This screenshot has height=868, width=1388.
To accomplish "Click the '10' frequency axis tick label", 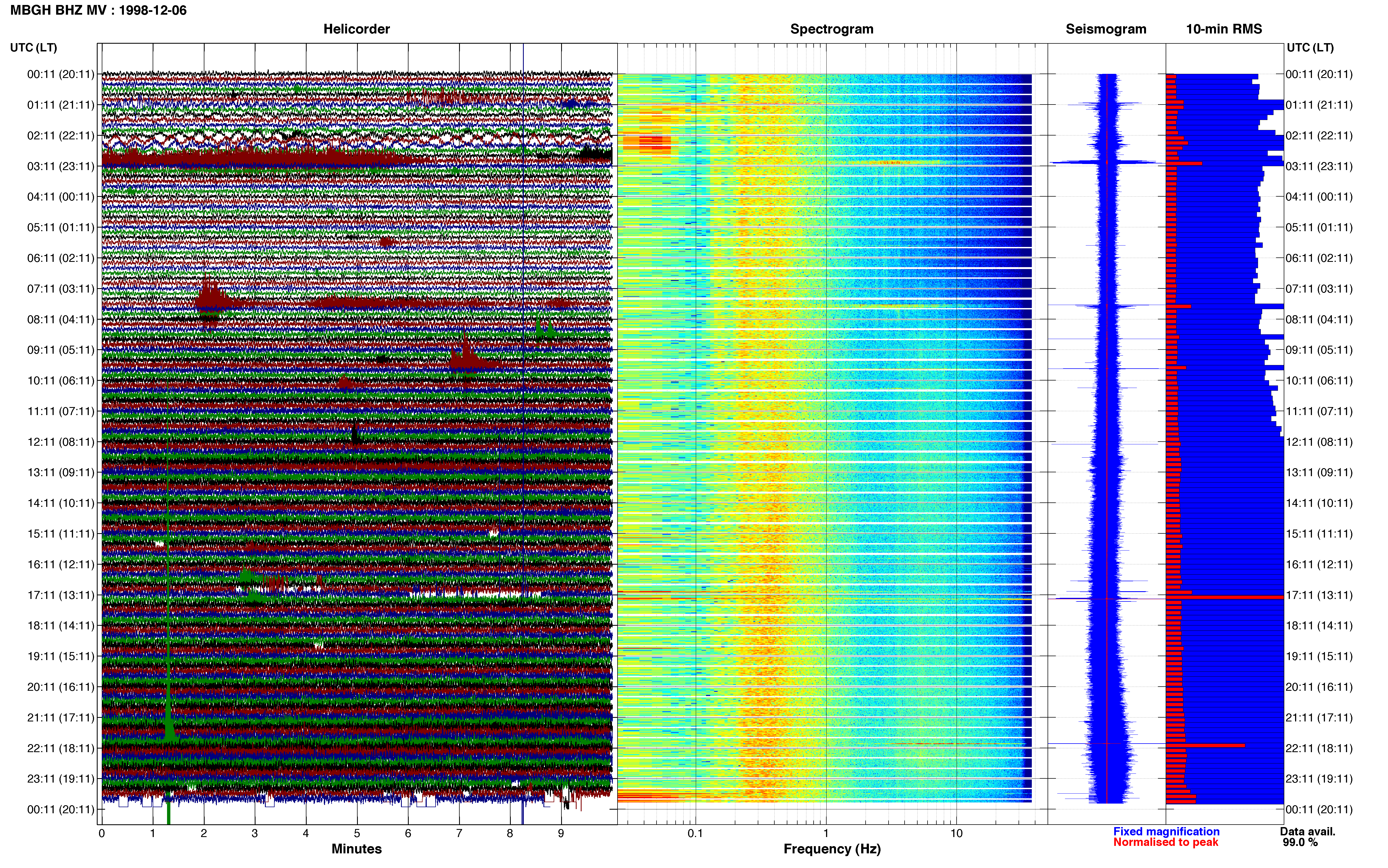I will tap(956, 833).
